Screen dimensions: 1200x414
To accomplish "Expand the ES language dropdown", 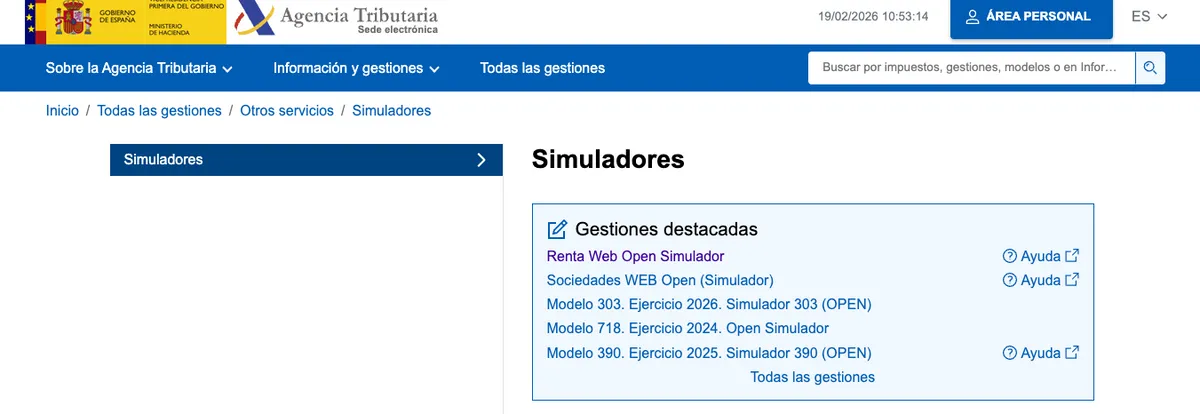I will pyautogui.click(x=1149, y=17).
